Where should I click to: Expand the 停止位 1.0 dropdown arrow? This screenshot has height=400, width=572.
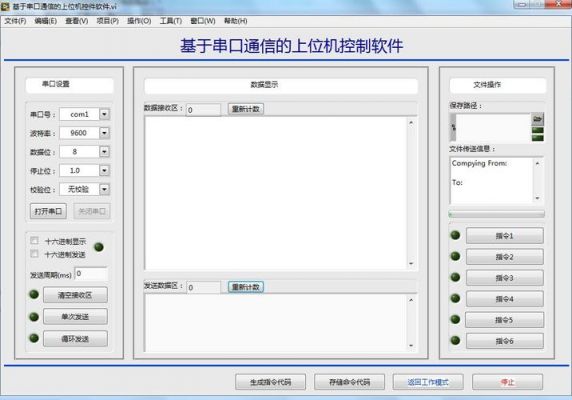coord(104,170)
